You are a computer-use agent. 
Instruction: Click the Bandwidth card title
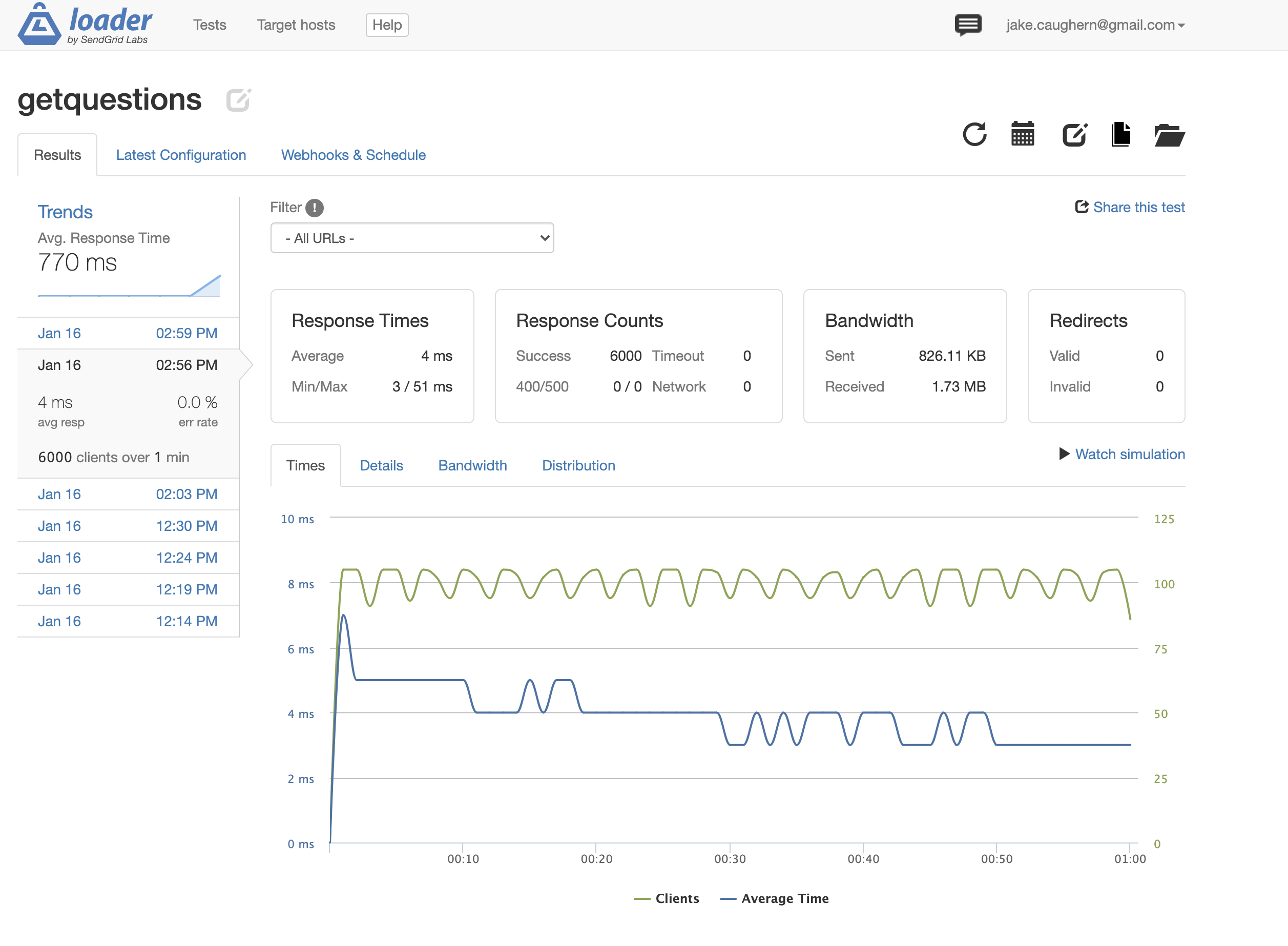click(869, 321)
